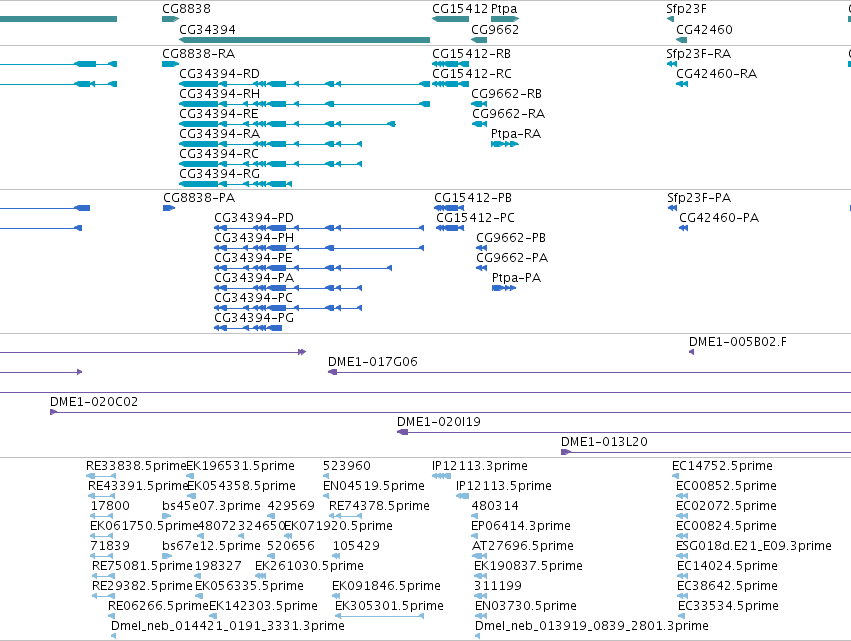The image size is (851, 641).
Task: Select EST RE74378.5prime
Action: click(379, 506)
